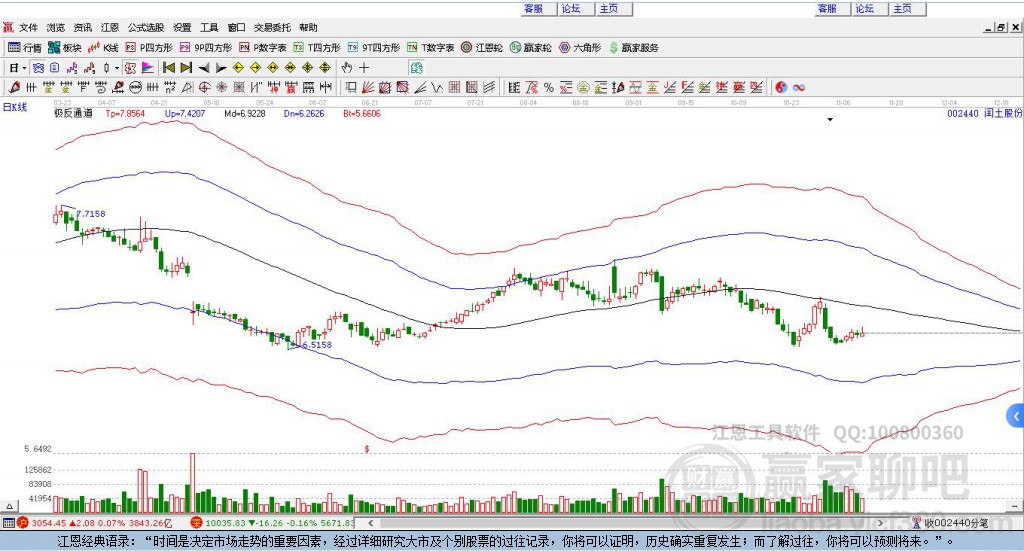
Task: Click the left 主页 link
Action: tap(609, 8)
